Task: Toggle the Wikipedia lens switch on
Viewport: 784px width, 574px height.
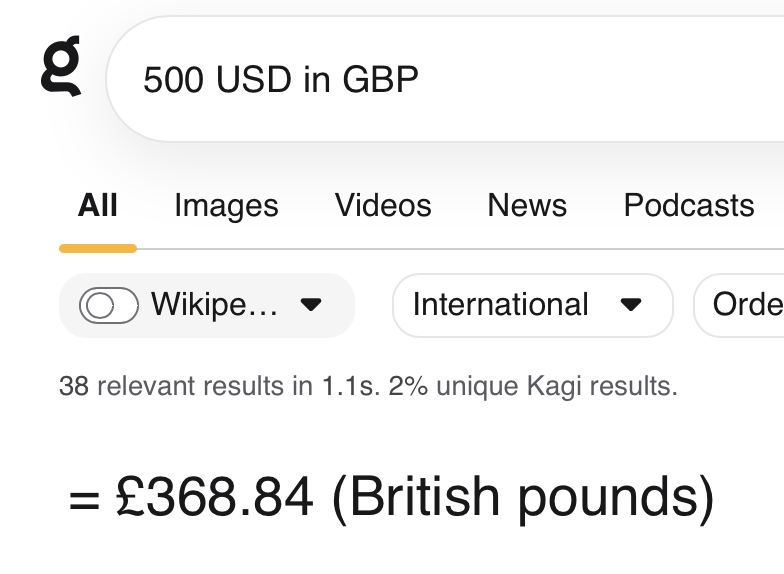Action: click(108, 305)
